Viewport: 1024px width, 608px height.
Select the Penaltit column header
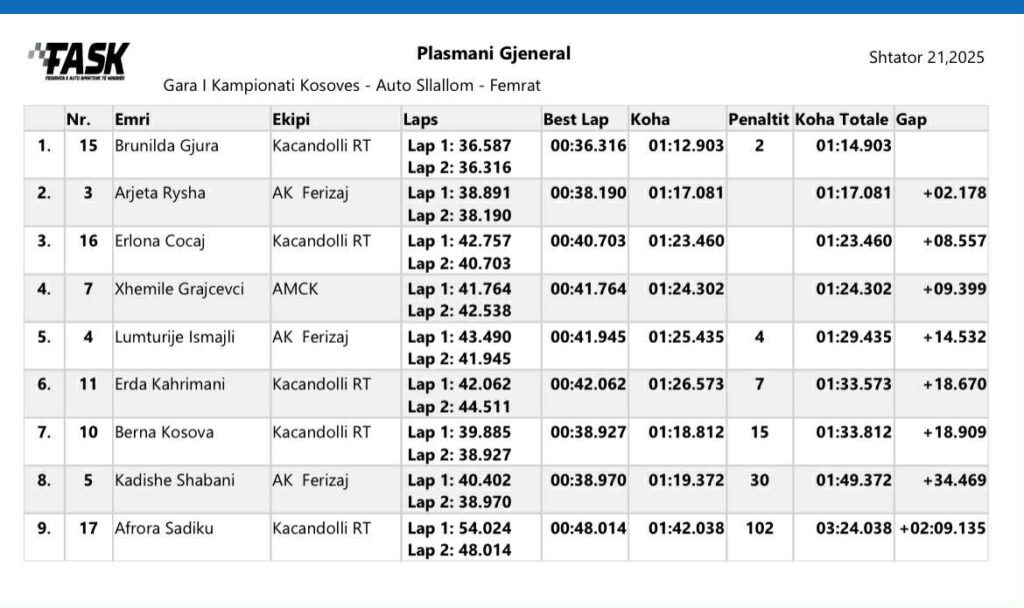759,119
